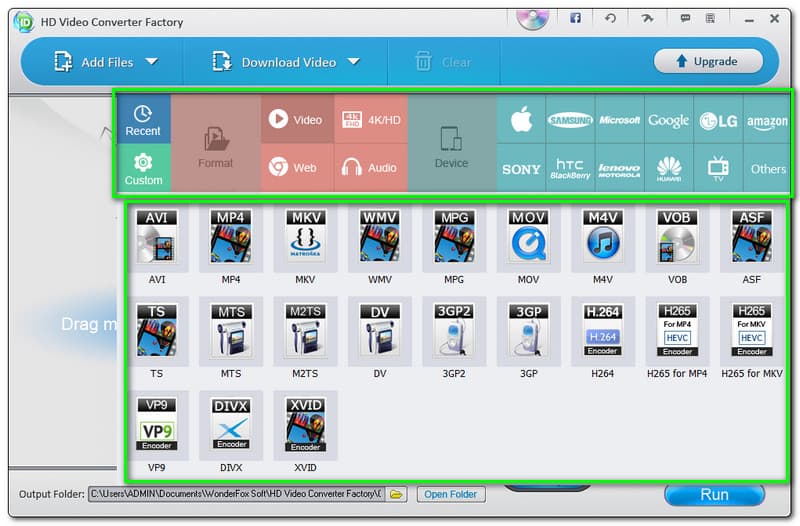Open the Custom settings tab
Viewport: 800px width, 526px height.
[x=143, y=168]
